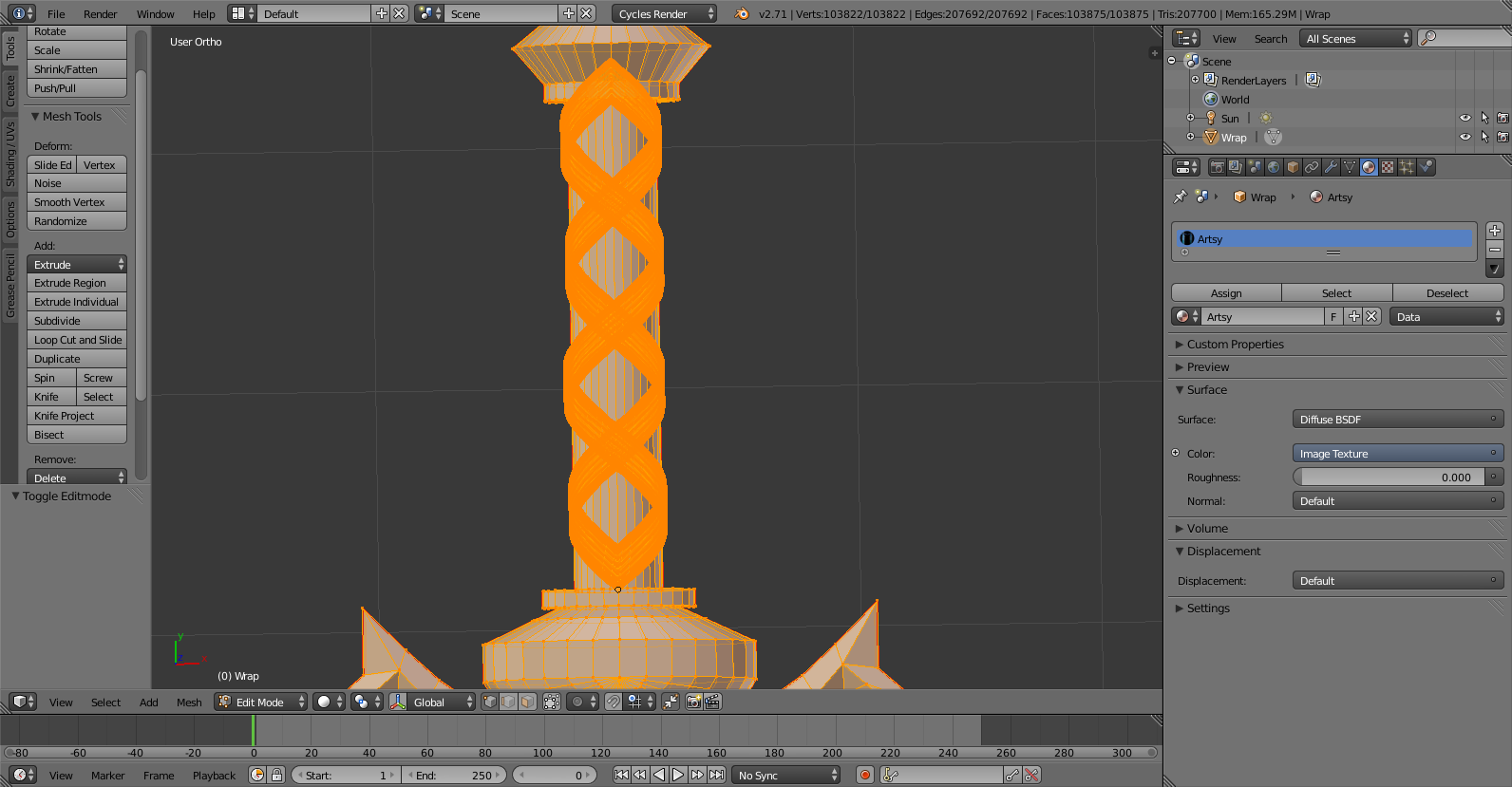
Task: Remove the material slot with minus button
Action: coord(1495,250)
